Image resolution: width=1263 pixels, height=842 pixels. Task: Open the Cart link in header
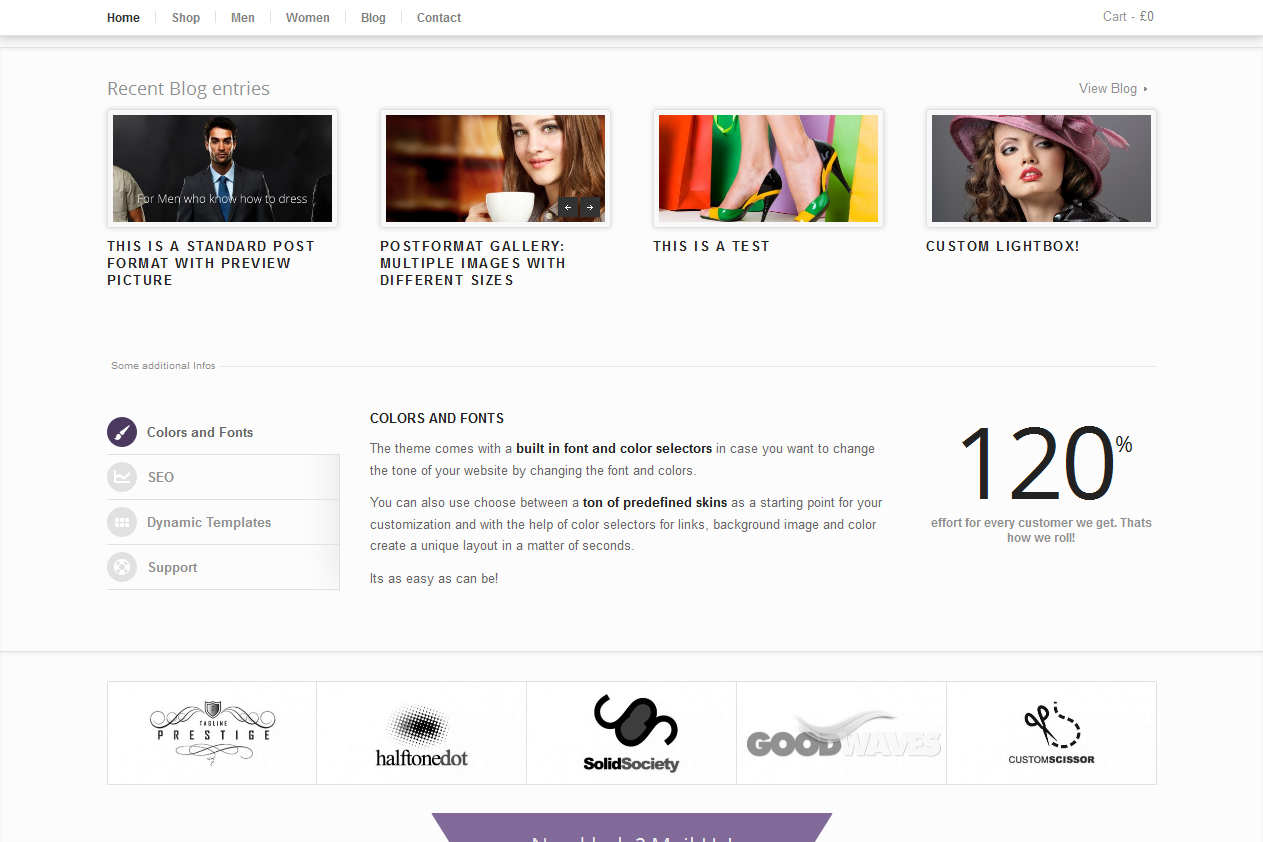click(x=1128, y=16)
